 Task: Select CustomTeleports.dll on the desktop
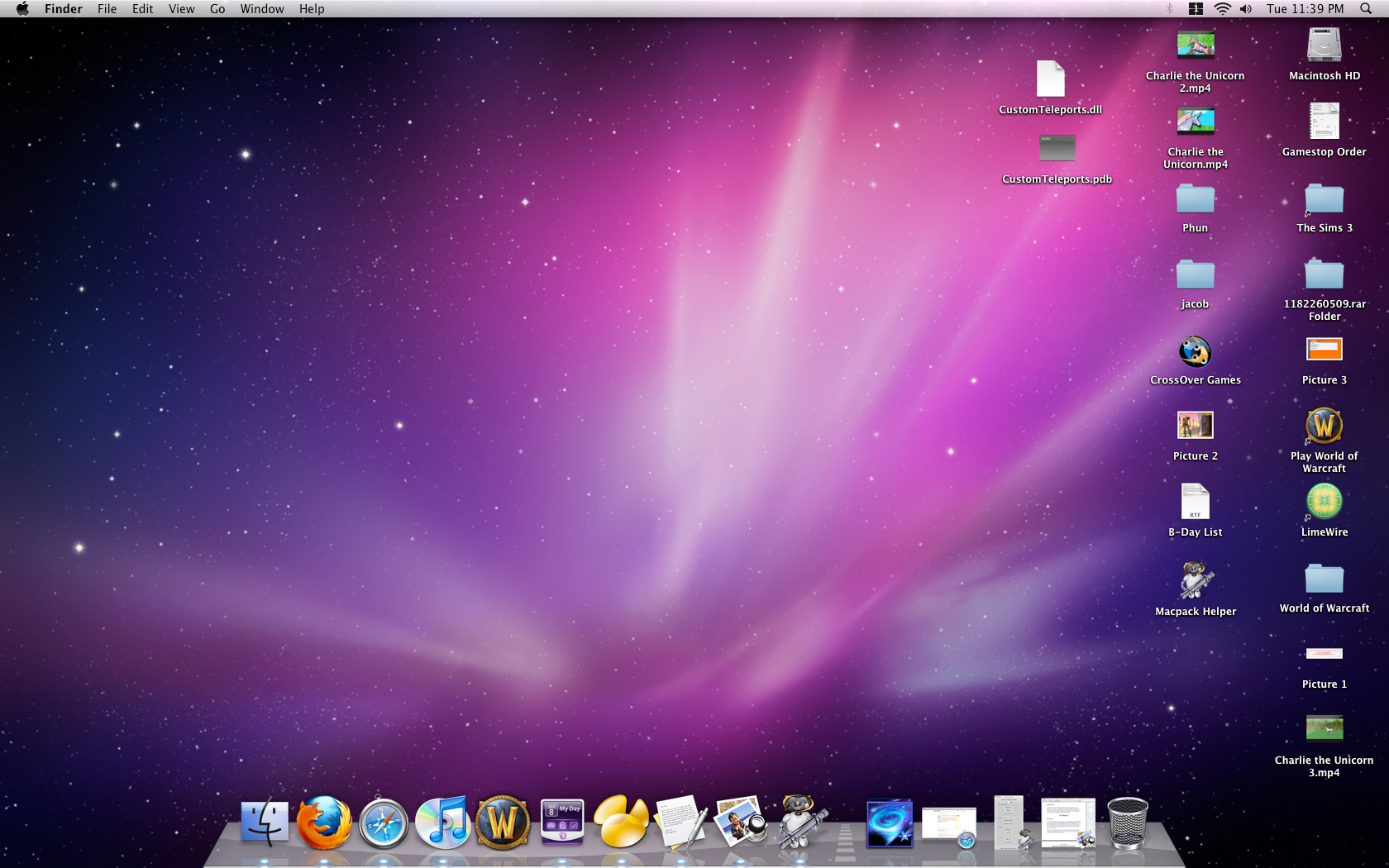tap(1051, 79)
